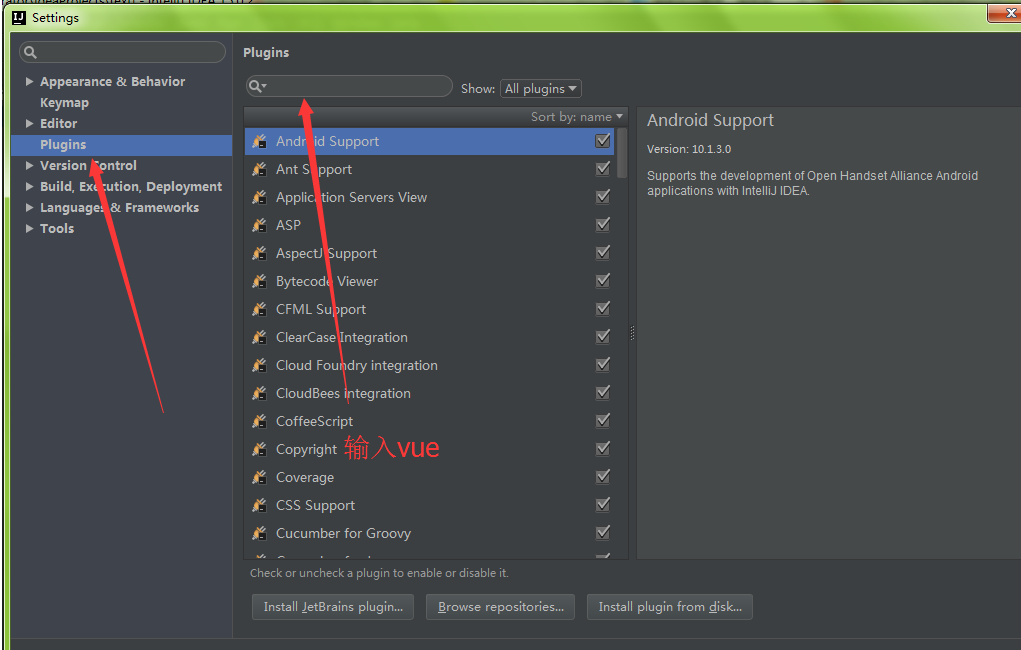Image resolution: width=1021 pixels, height=650 pixels.
Task: Toggle the Cloud Foundry integration checkbox
Action: coord(603,365)
